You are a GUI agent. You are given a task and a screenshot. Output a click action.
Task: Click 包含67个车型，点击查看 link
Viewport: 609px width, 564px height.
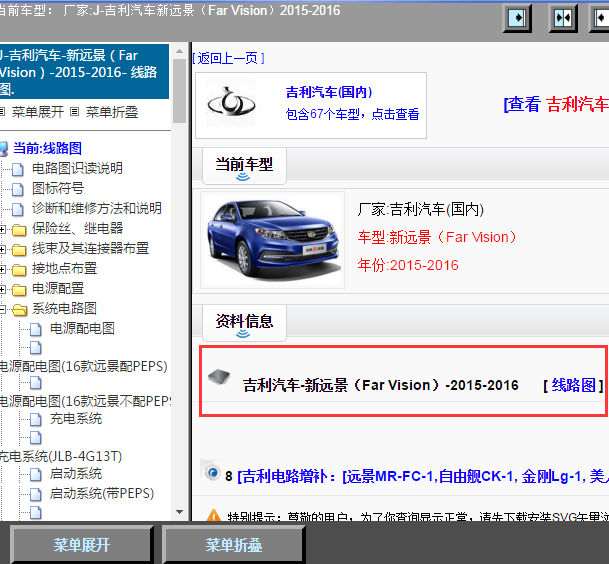click(352, 114)
